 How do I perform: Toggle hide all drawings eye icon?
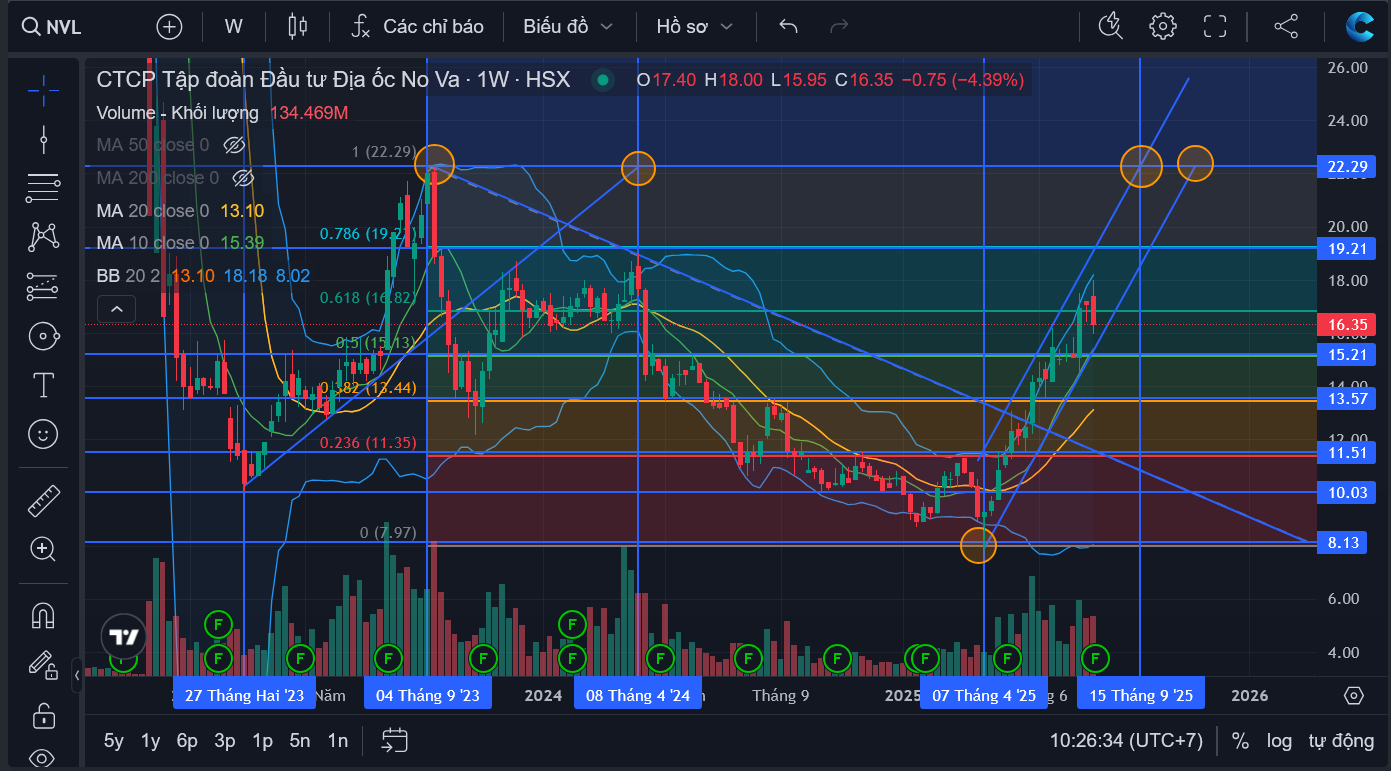43,757
